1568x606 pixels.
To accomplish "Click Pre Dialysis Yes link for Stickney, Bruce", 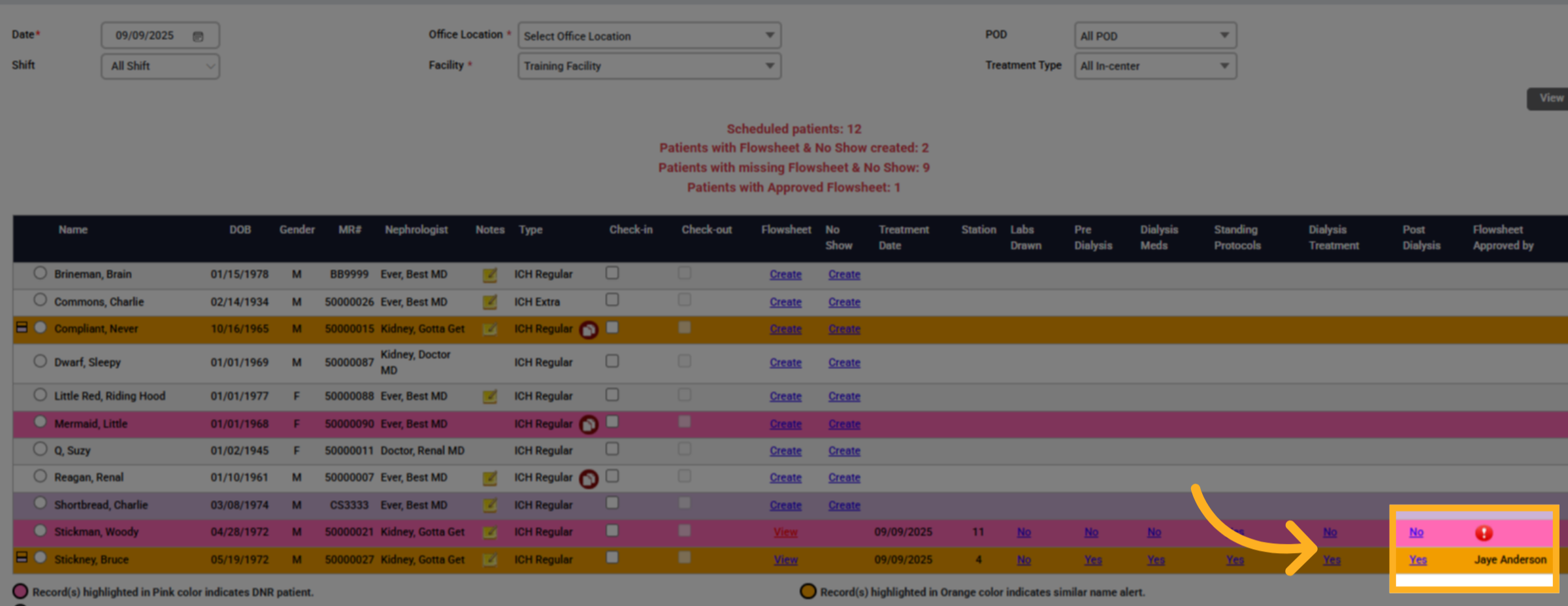I will pos(1093,560).
